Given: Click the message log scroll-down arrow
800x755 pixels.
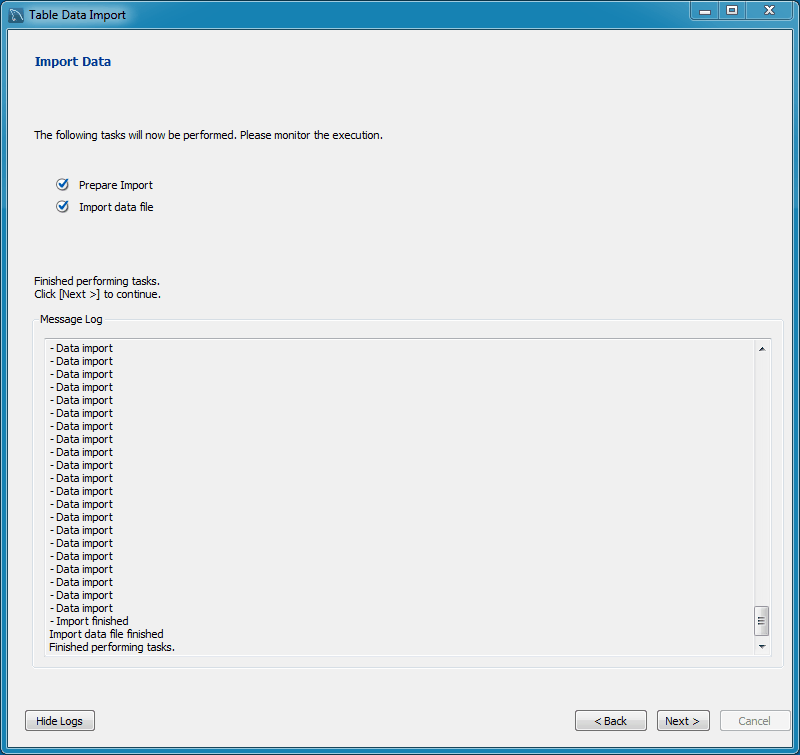Looking at the screenshot, I should [x=761, y=645].
